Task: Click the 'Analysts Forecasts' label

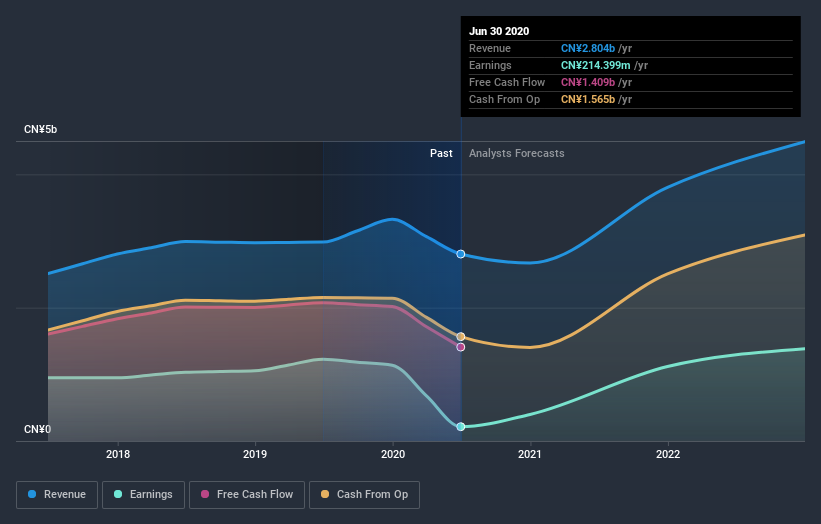Action: coord(516,153)
